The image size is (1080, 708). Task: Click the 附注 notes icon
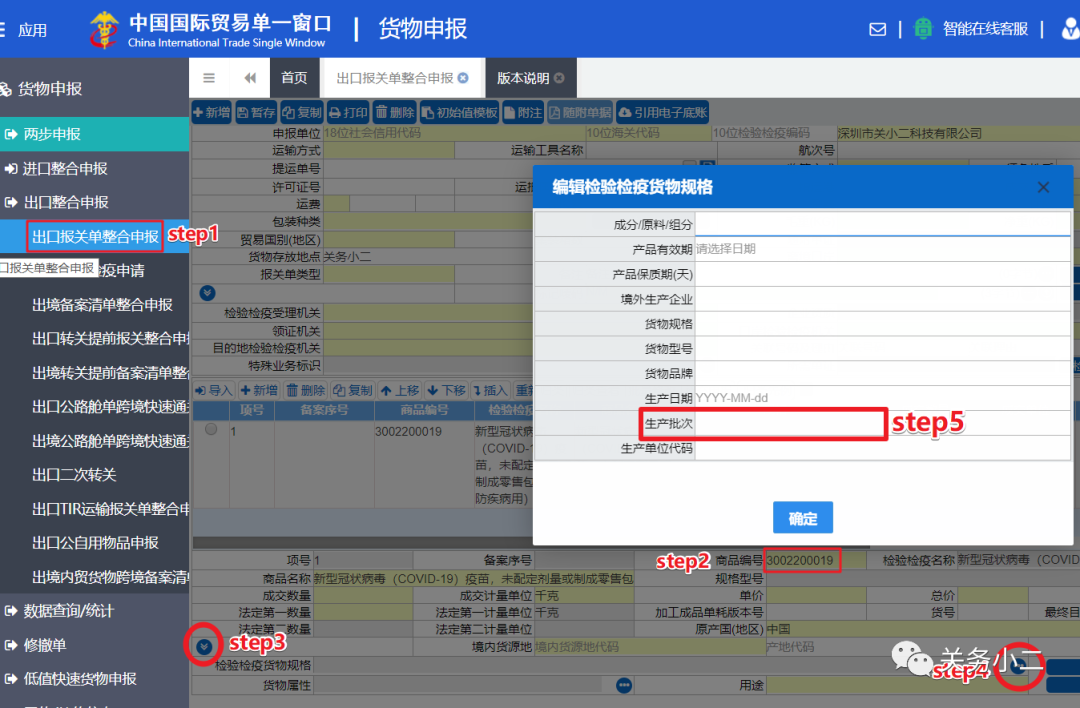click(x=524, y=112)
